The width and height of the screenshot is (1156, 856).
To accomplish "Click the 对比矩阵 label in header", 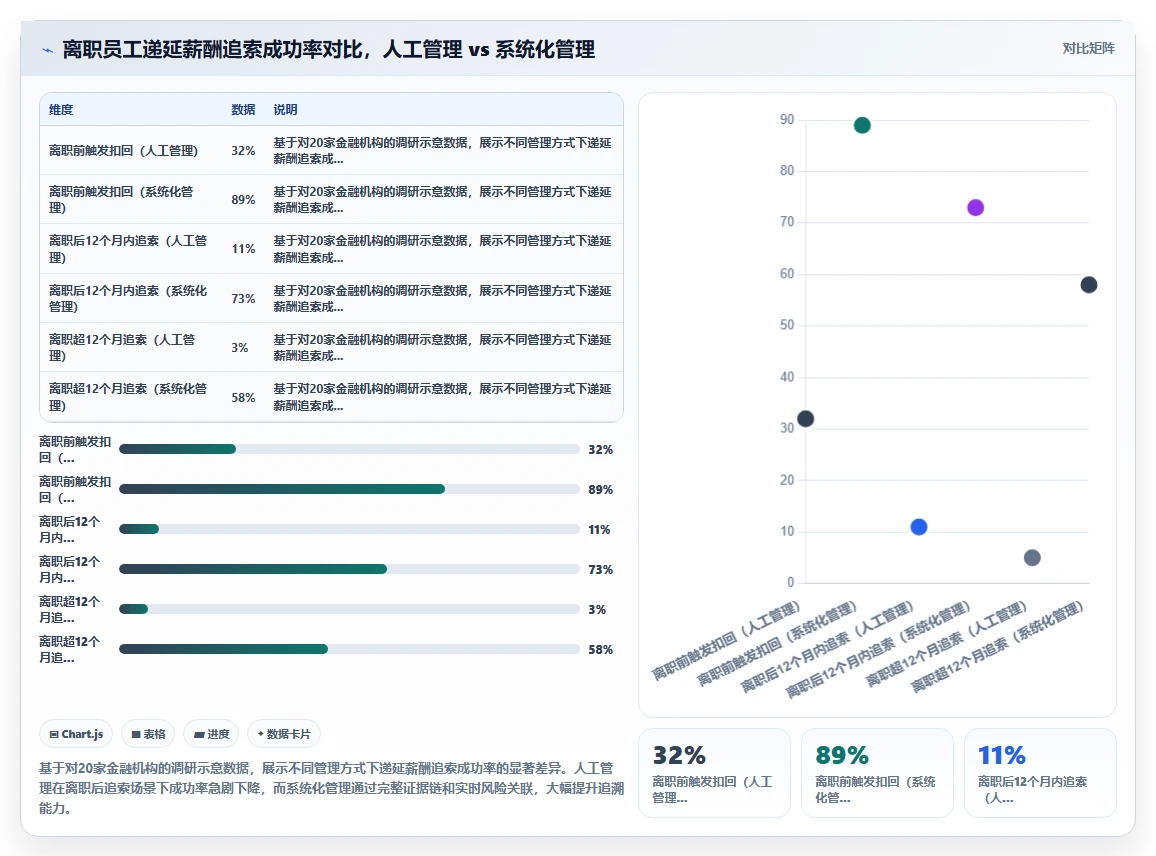I will (1088, 49).
